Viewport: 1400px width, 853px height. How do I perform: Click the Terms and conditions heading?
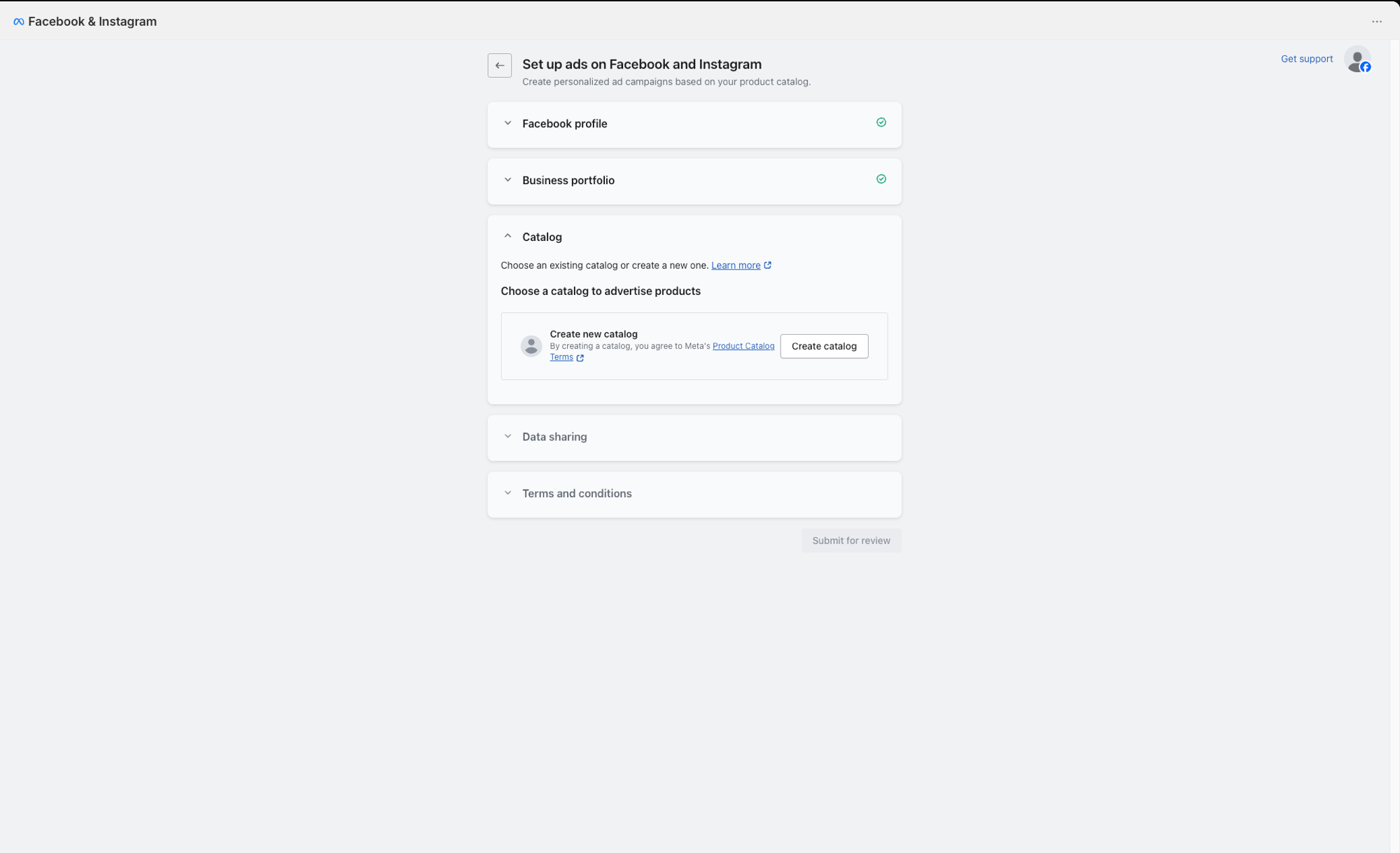tap(577, 494)
